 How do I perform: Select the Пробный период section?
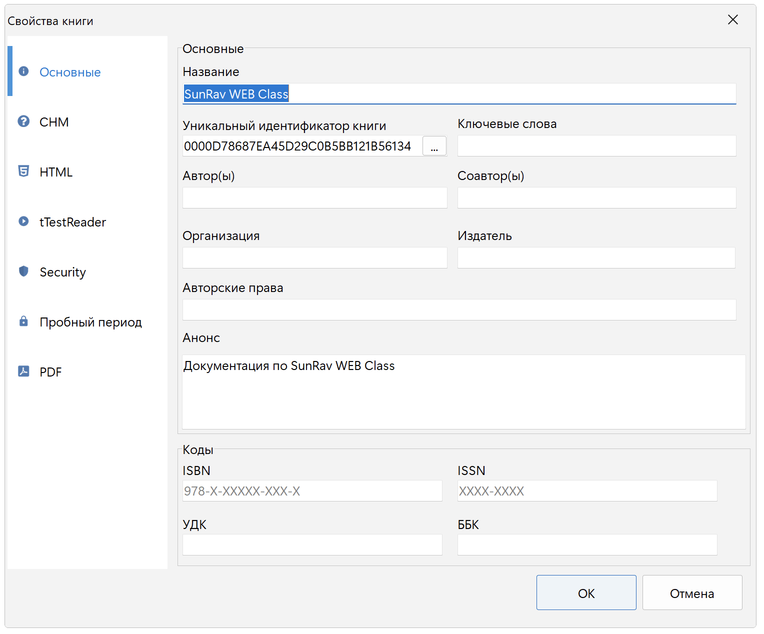coord(88,322)
